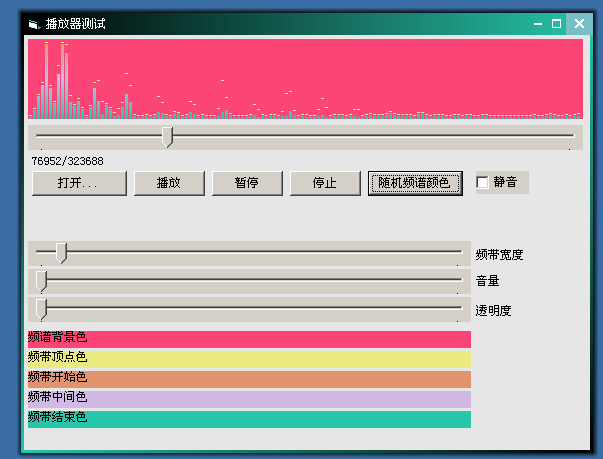This screenshot has height=459, width=603.
Task: Pause the track using 暂停 button
Action: tap(247, 183)
